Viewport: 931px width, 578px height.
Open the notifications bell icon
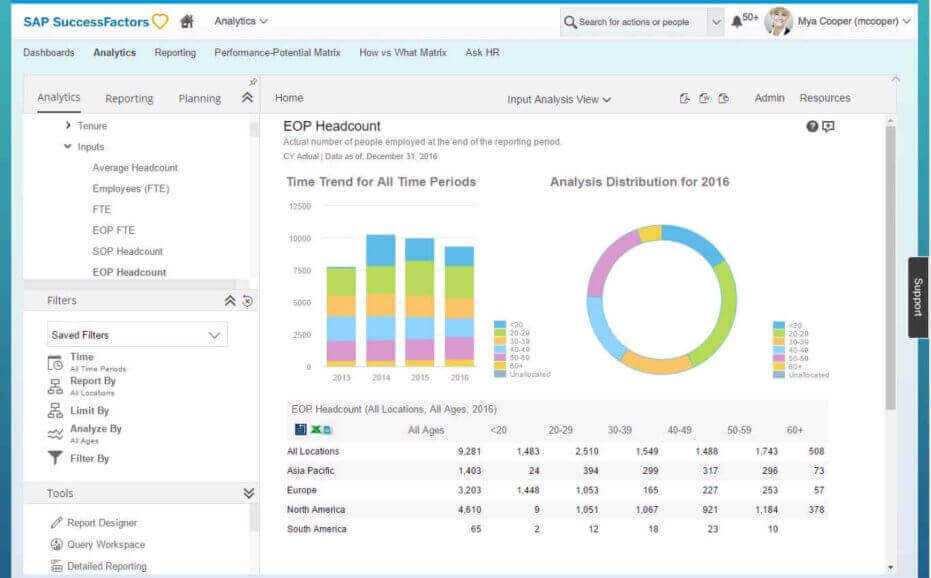(737, 22)
